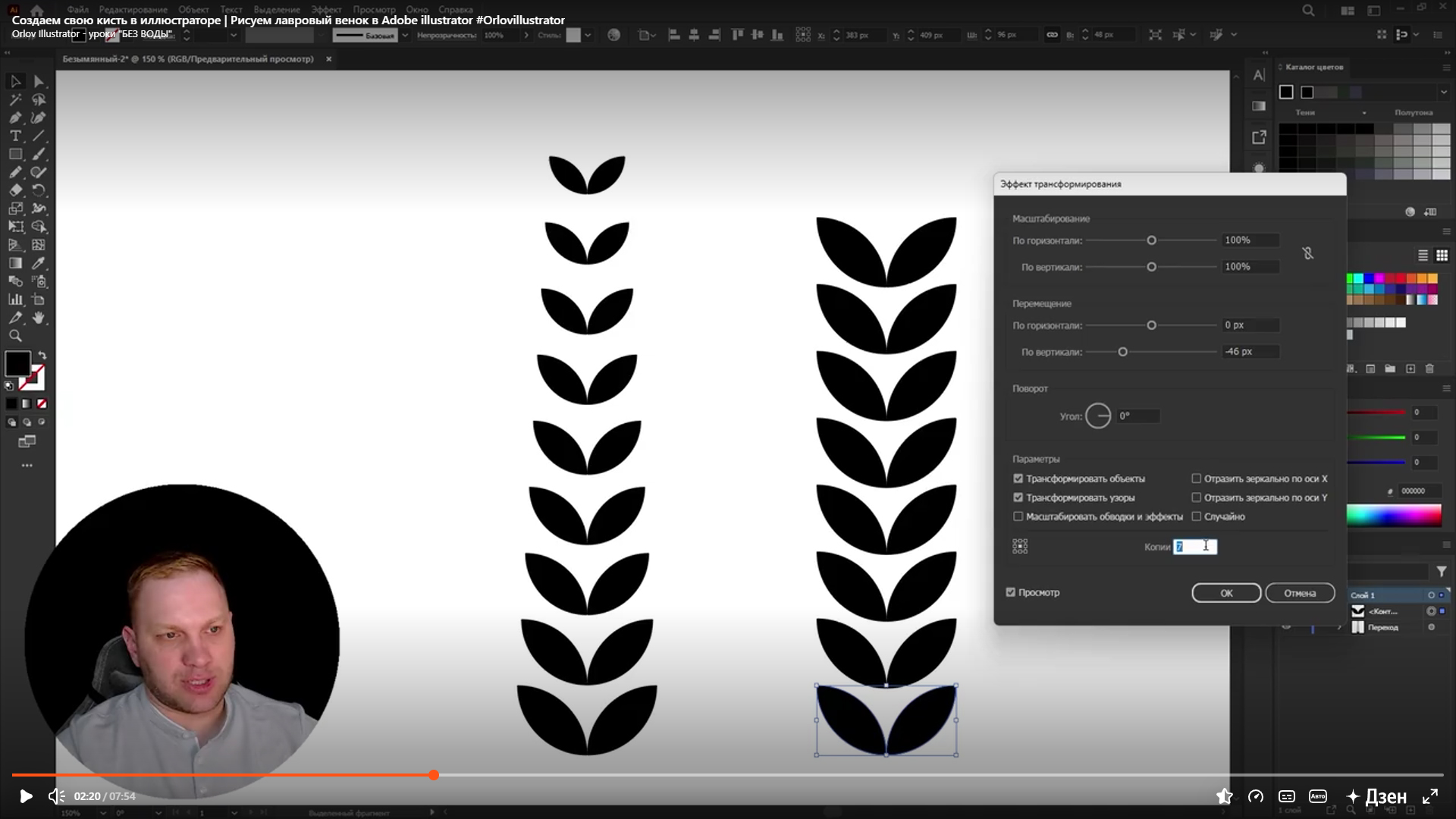Enable Reflect X (Отразить зеркально по оси X)
This screenshot has height=819, width=1456.
point(1196,479)
